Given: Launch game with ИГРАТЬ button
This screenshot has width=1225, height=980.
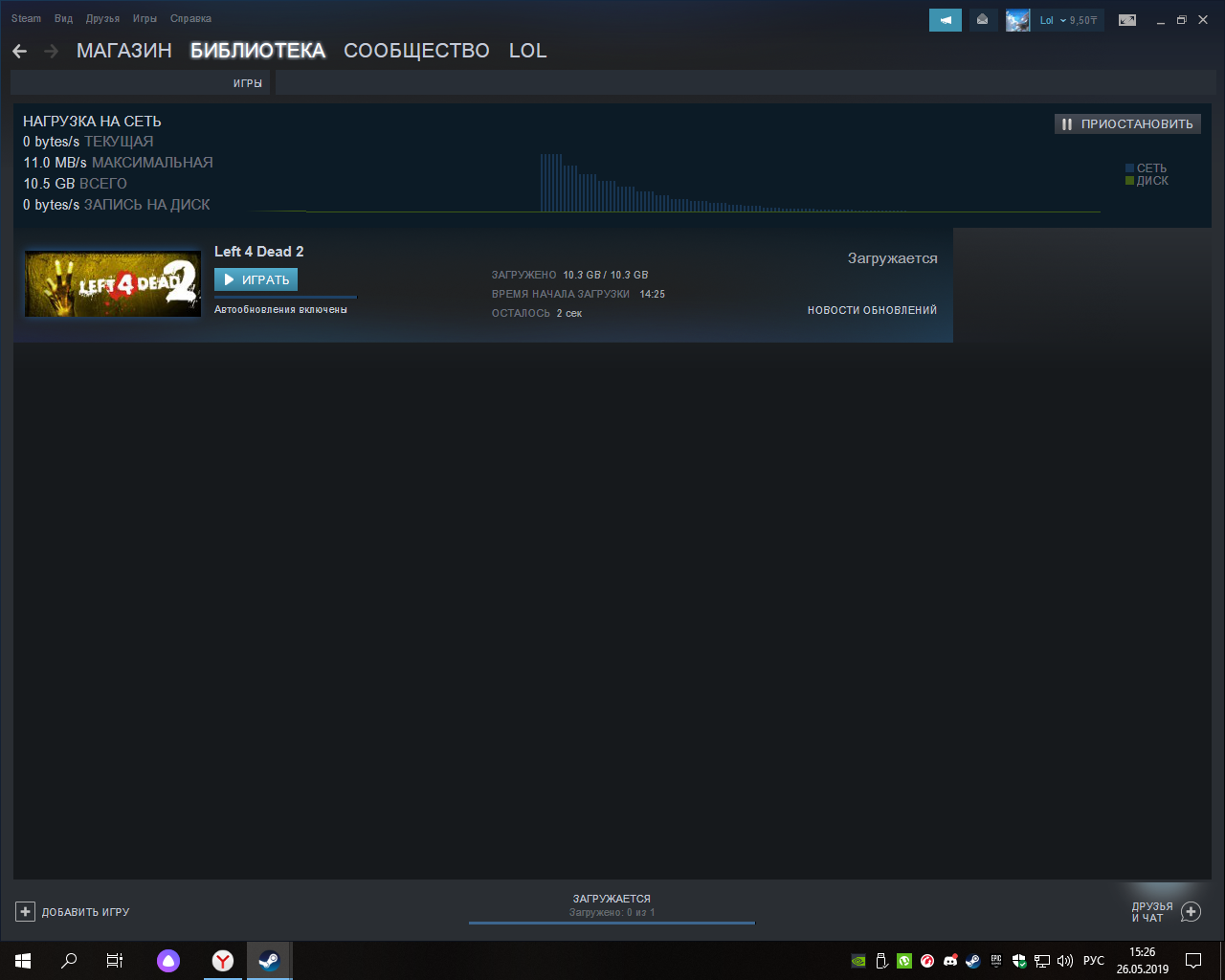Looking at the screenshot, I should [256, 279].
